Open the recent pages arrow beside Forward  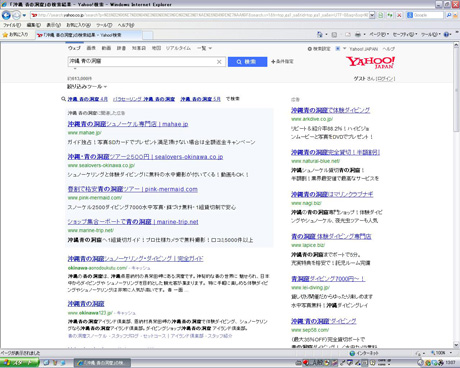(x=24, y=15)
